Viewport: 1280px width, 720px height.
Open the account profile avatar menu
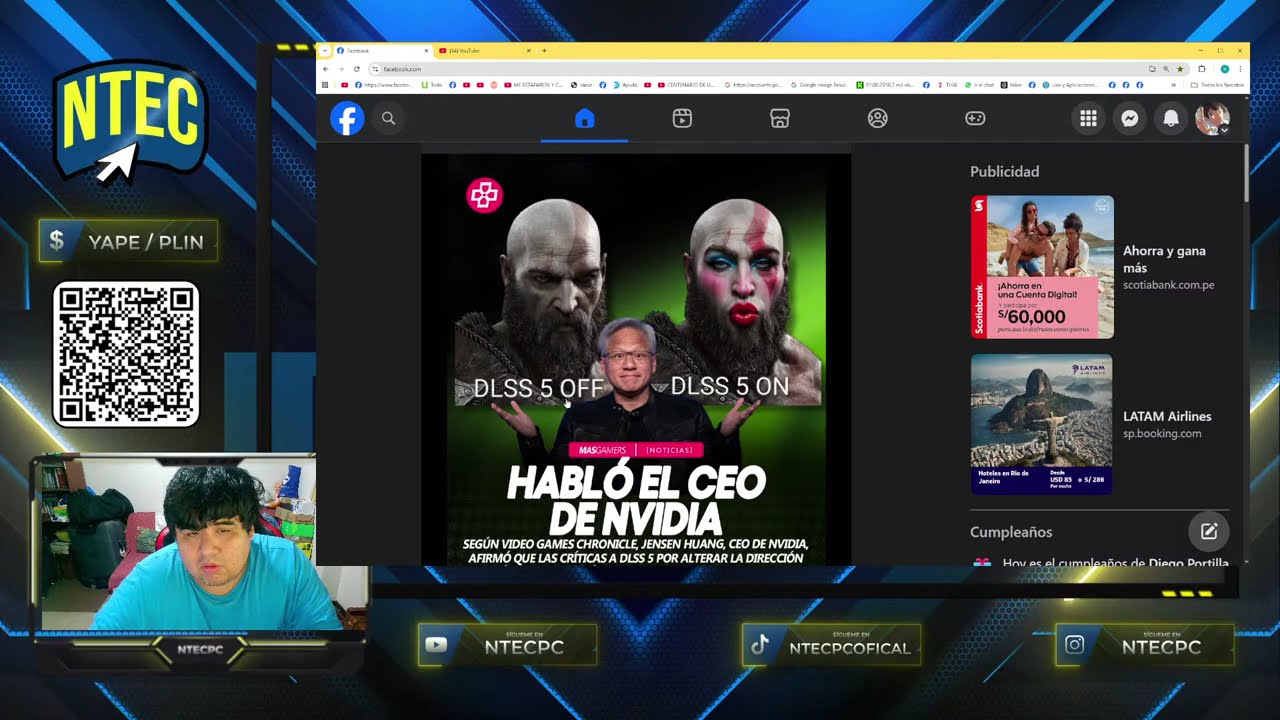(1212, 119)
